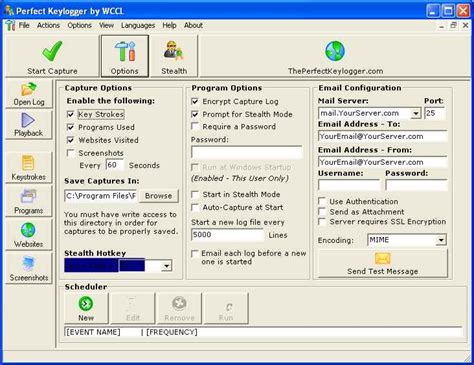Viewport: 474px width, 365px height.
Task: Click the Remove scheduler button
Action: click(x=179, y=308)
